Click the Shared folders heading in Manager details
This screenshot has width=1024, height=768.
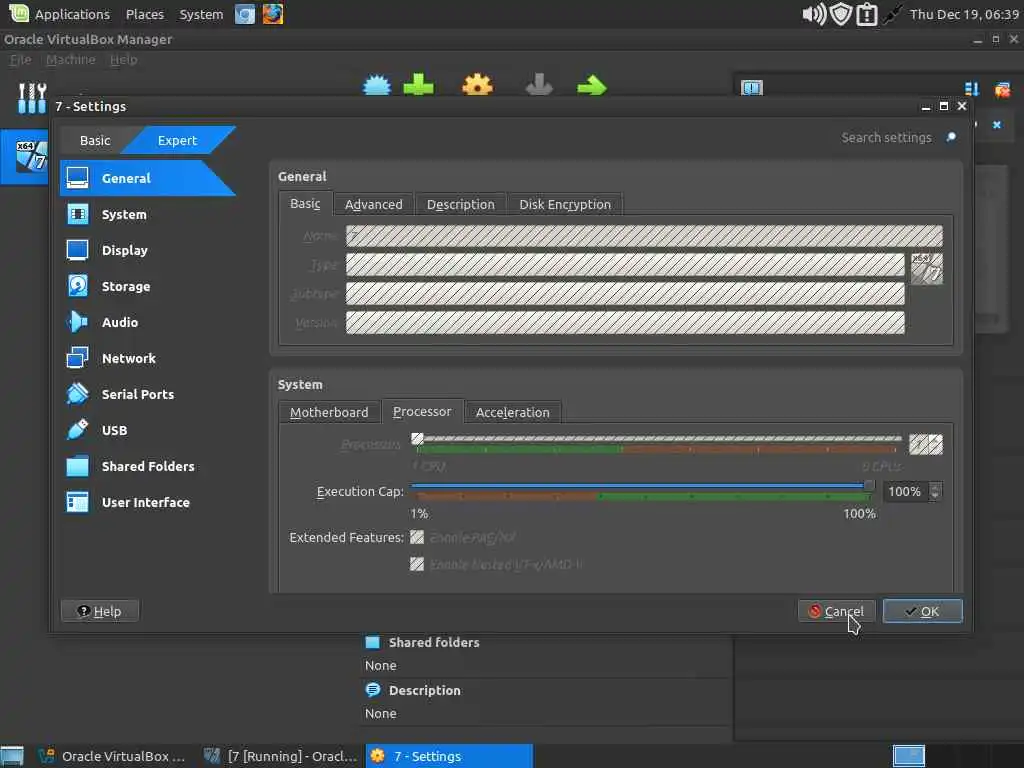[434, 643]
